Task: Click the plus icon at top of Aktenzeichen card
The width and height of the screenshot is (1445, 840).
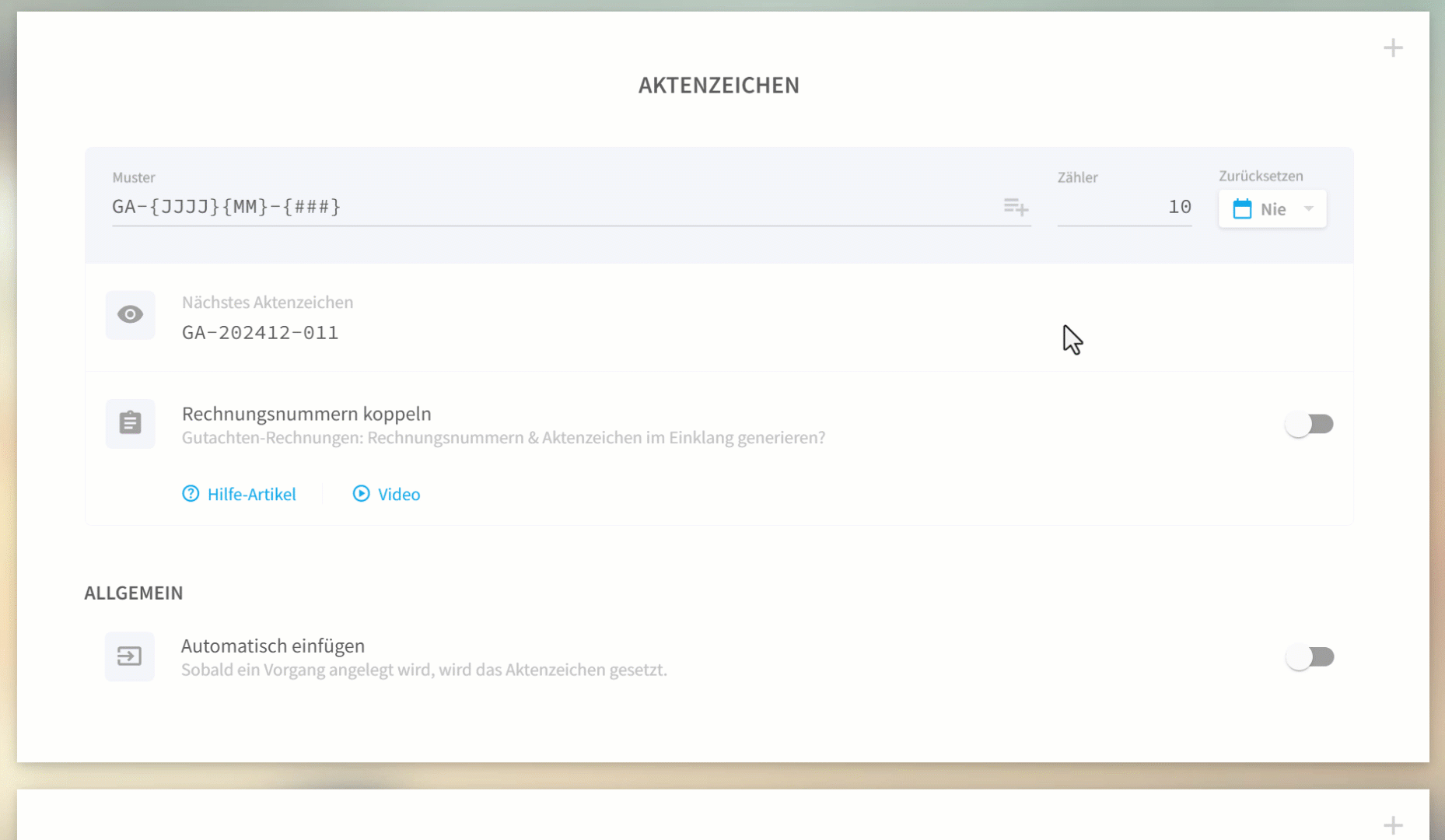Action: (x=1393, y=48)
